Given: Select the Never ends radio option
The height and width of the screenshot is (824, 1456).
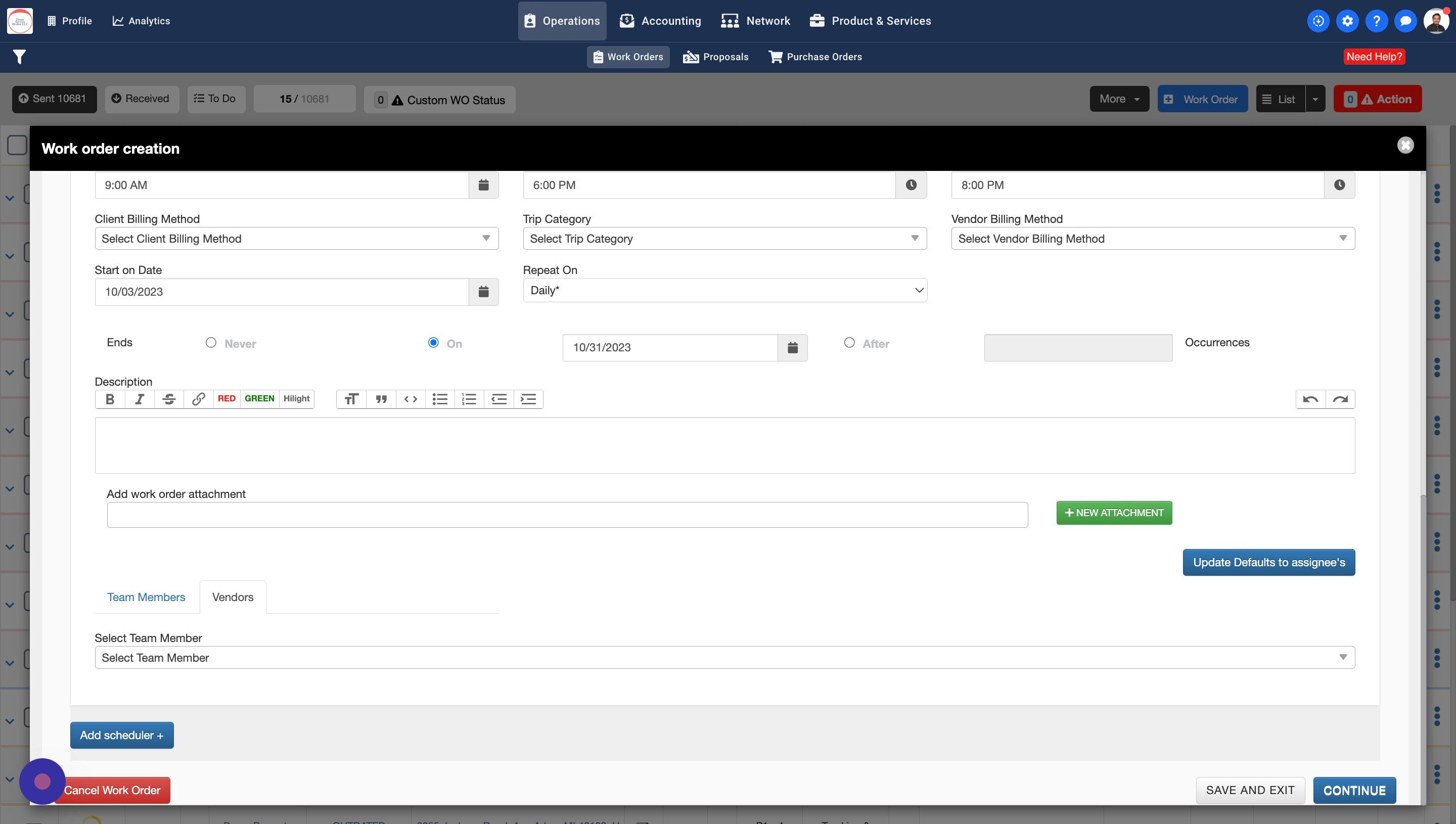Looking at the screenshot, I should 210,342.
